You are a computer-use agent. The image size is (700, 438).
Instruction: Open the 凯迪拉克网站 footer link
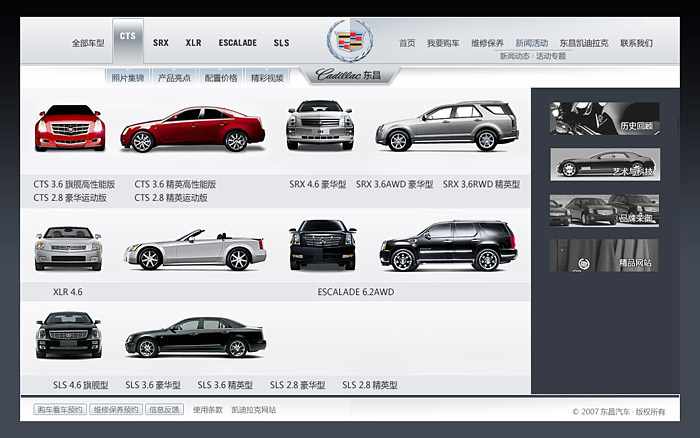254,409
